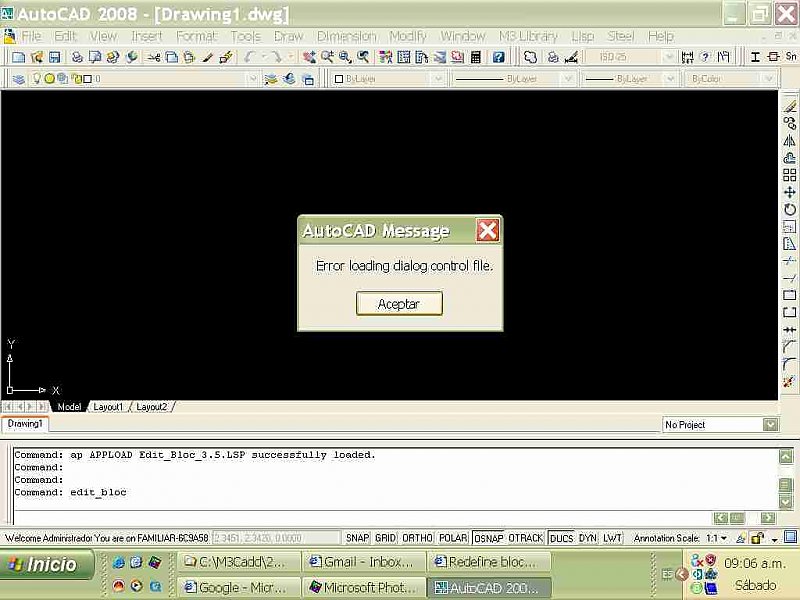Click the Plot printer icon
800x600 pixels.
[x=77, y=57]
